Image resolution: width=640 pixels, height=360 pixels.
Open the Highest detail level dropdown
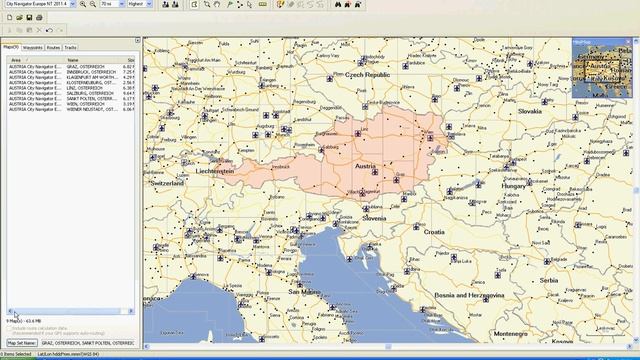tap(149, 4)
